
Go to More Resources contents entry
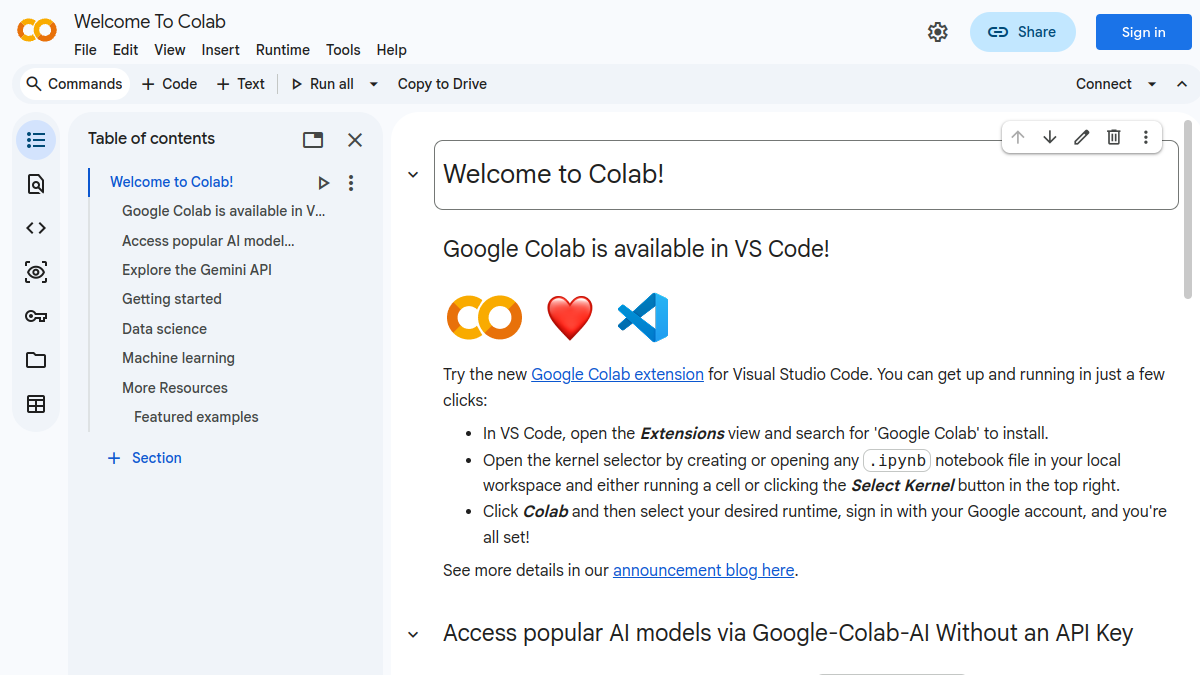(x=175, y=388)
